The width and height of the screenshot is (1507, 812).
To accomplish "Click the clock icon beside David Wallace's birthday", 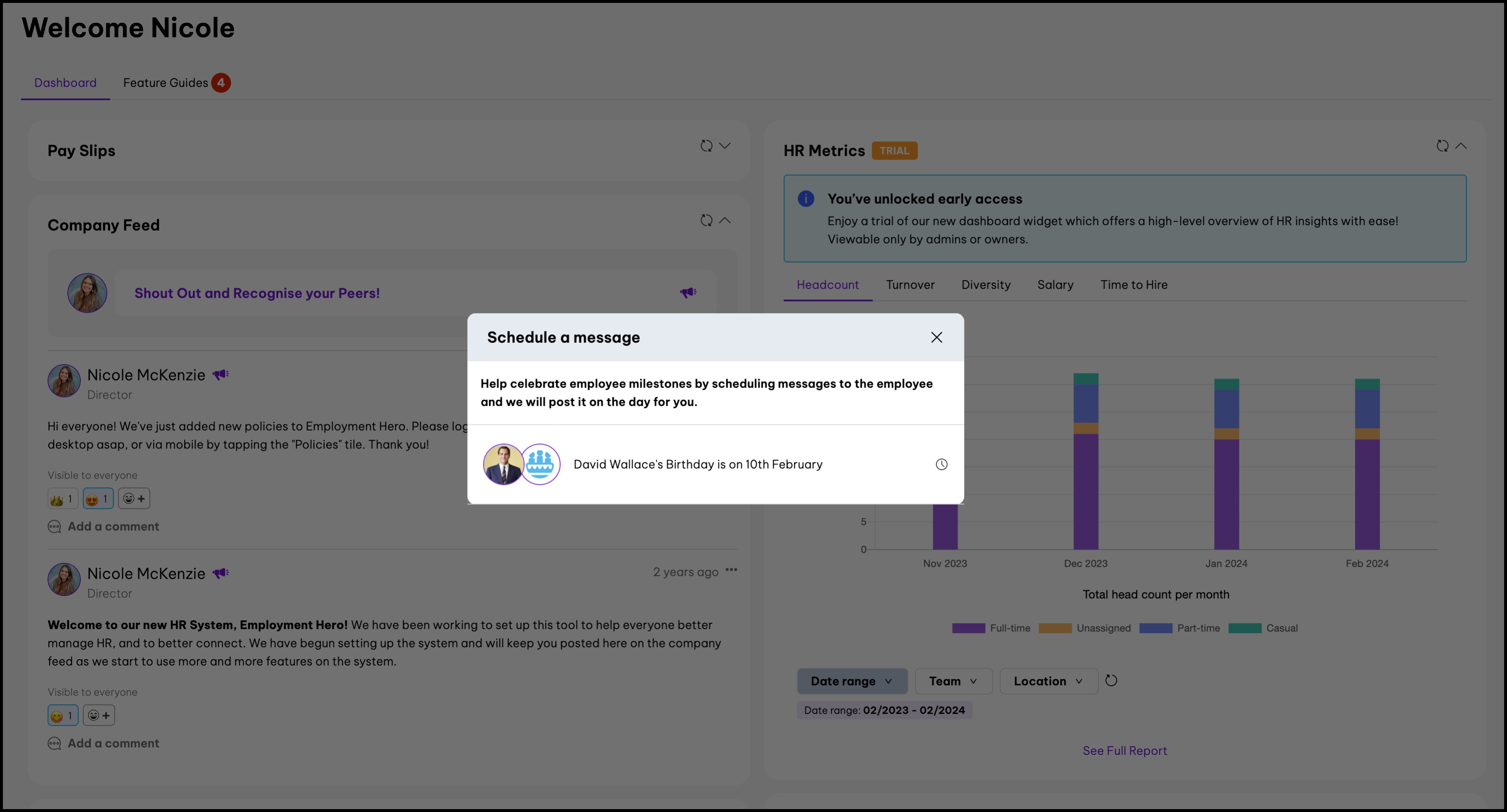I will point(941,465).
